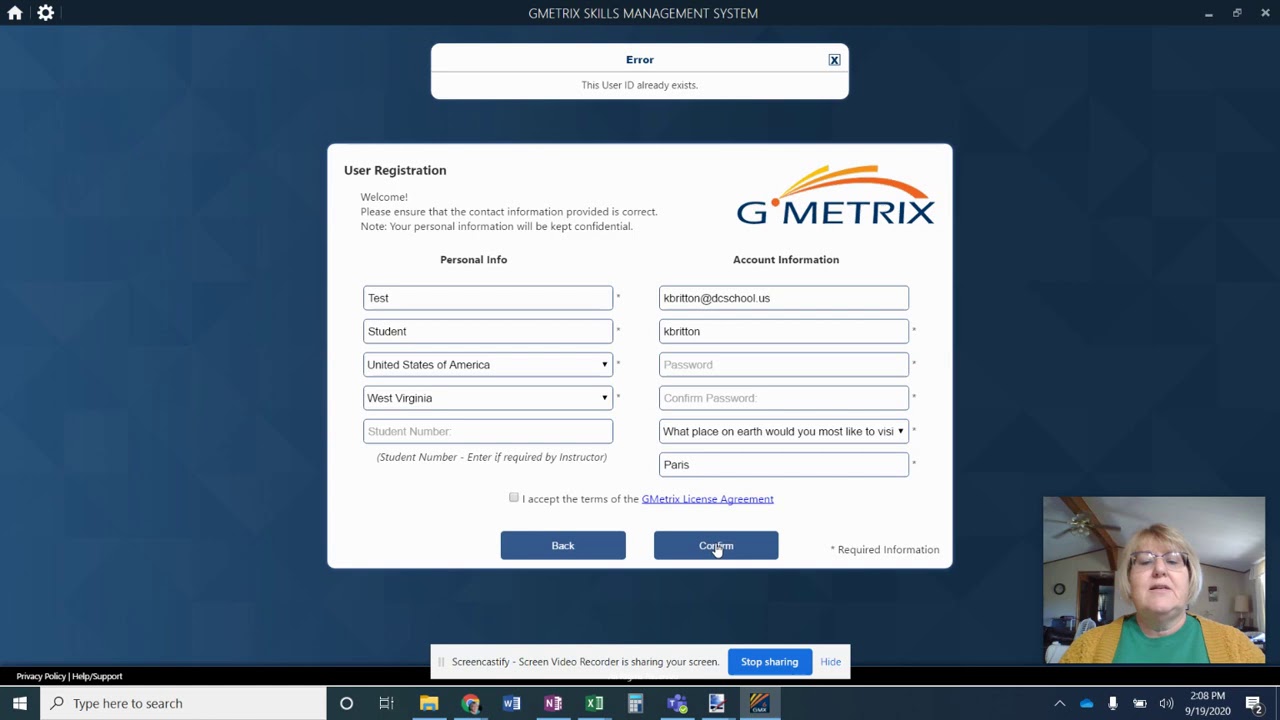Click Stop sharing in Screencastify bar
Image resolution: width=1280 pixels, height=720 pixels.
pos(769,662)
